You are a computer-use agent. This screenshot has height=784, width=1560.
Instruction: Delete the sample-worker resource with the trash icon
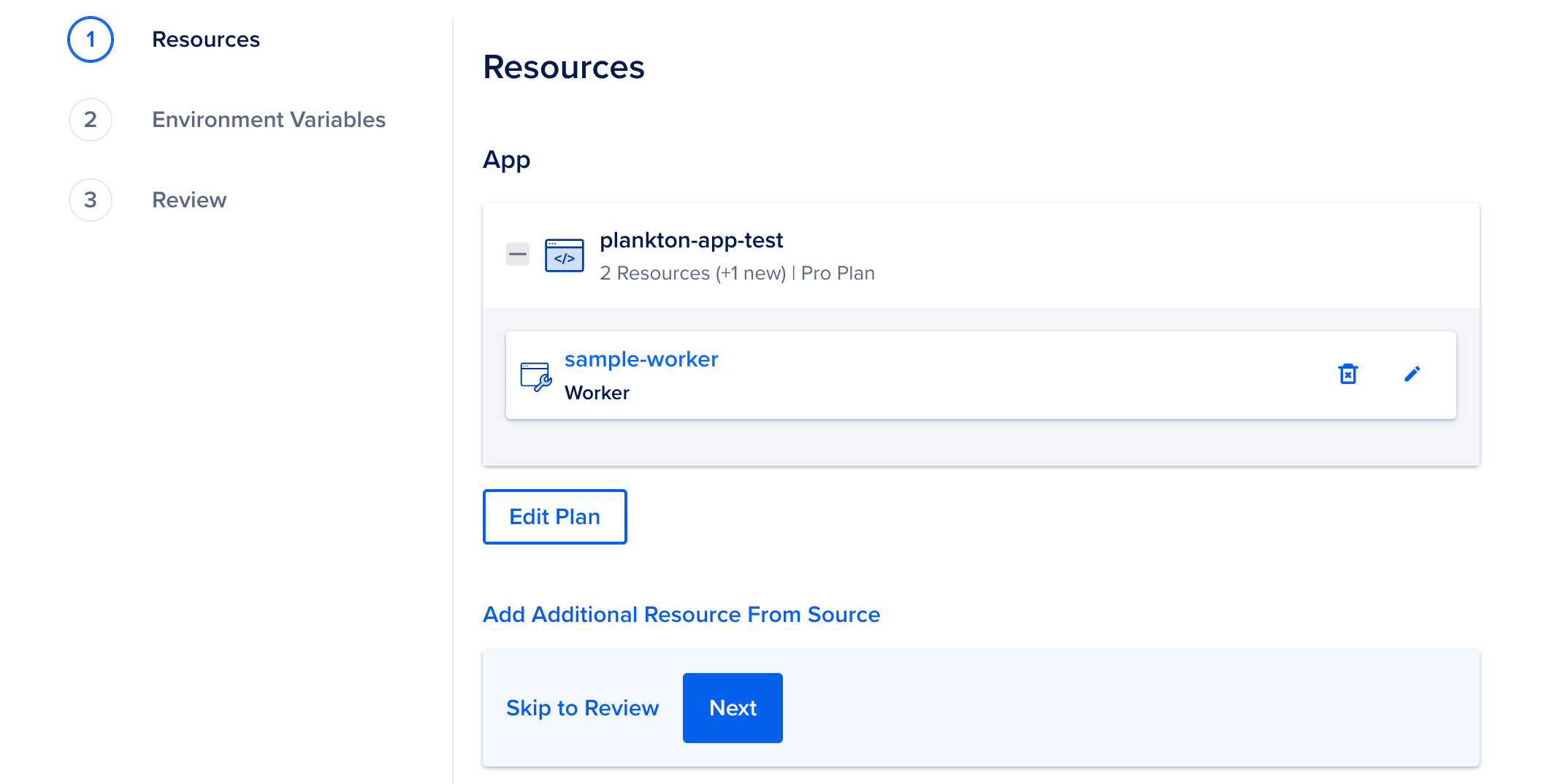(1347, 374)
